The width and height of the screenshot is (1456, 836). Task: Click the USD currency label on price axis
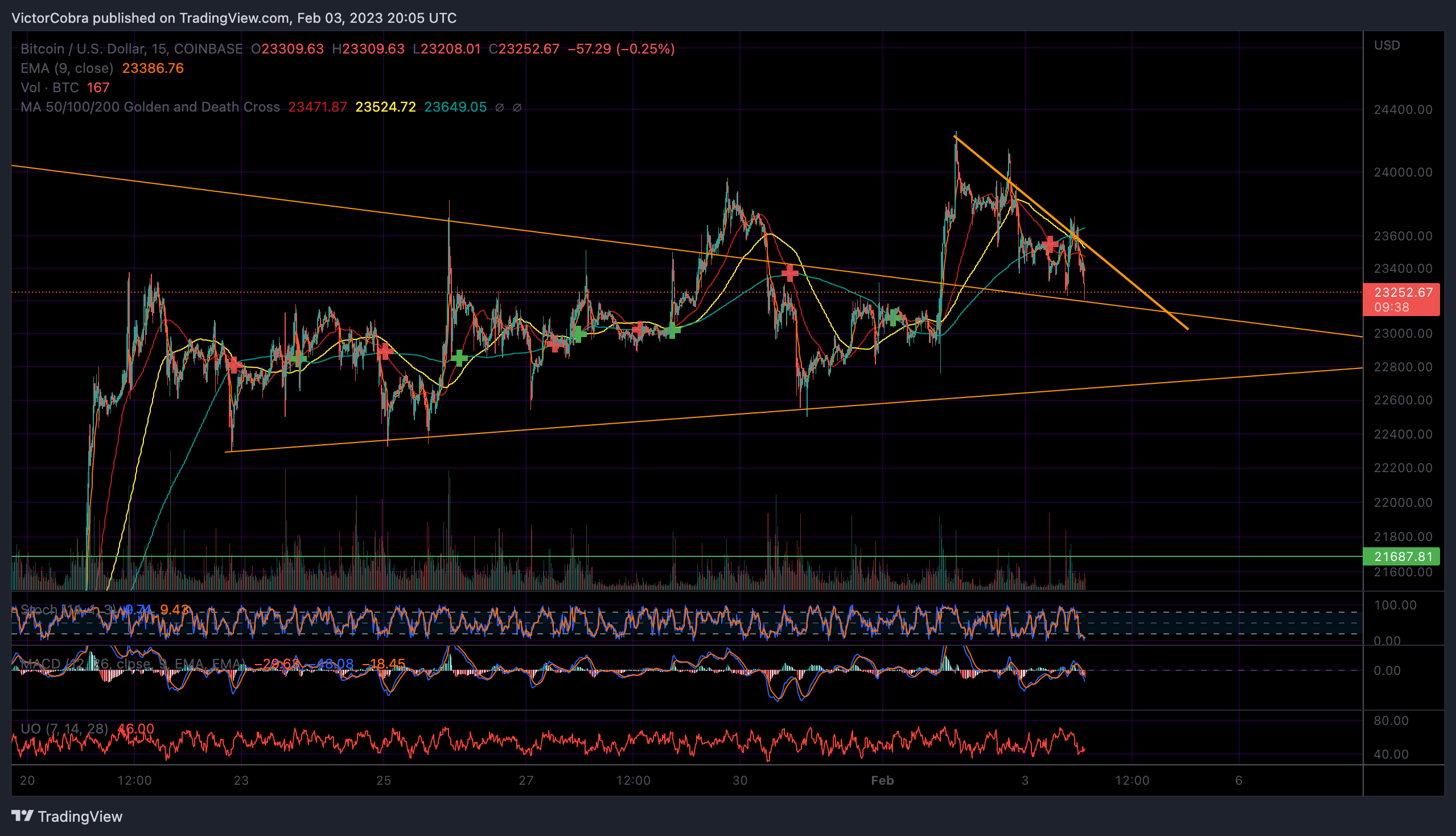click(1387, 46)
